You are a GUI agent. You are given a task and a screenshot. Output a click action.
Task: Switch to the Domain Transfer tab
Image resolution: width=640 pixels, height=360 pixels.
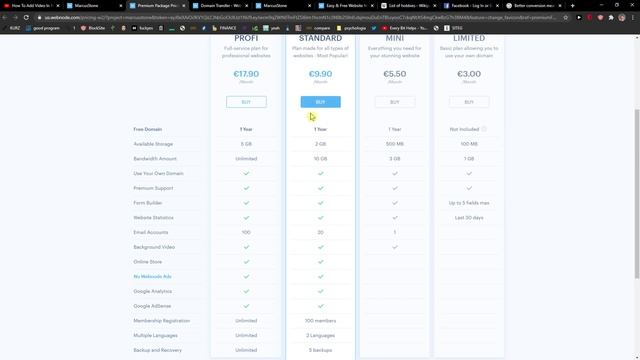(220, 6)
